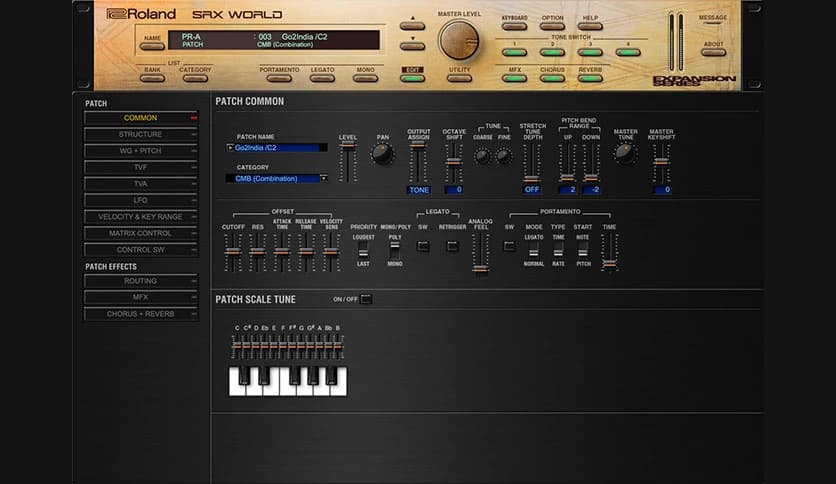Open the CONTROL SW tab
This screenshot has width=836, height=484.
(141, 250)
